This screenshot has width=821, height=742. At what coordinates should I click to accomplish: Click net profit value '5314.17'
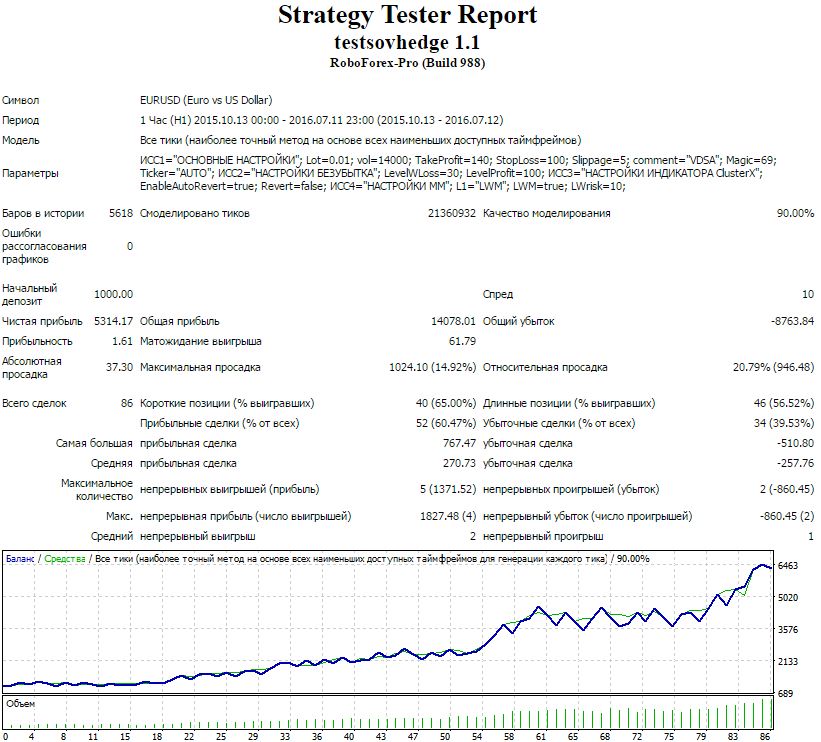[x=114, y=321]
